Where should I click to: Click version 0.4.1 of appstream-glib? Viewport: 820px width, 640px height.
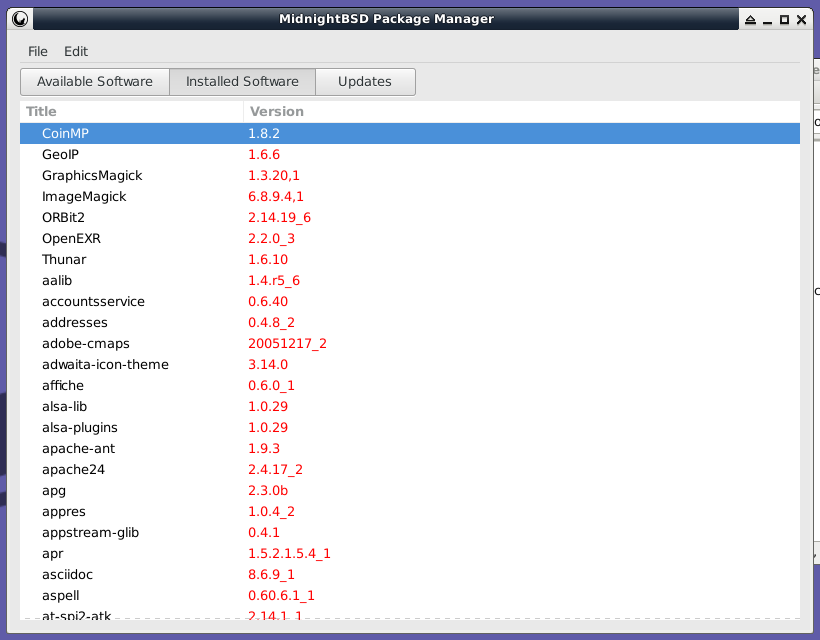[x=264, y=533]
